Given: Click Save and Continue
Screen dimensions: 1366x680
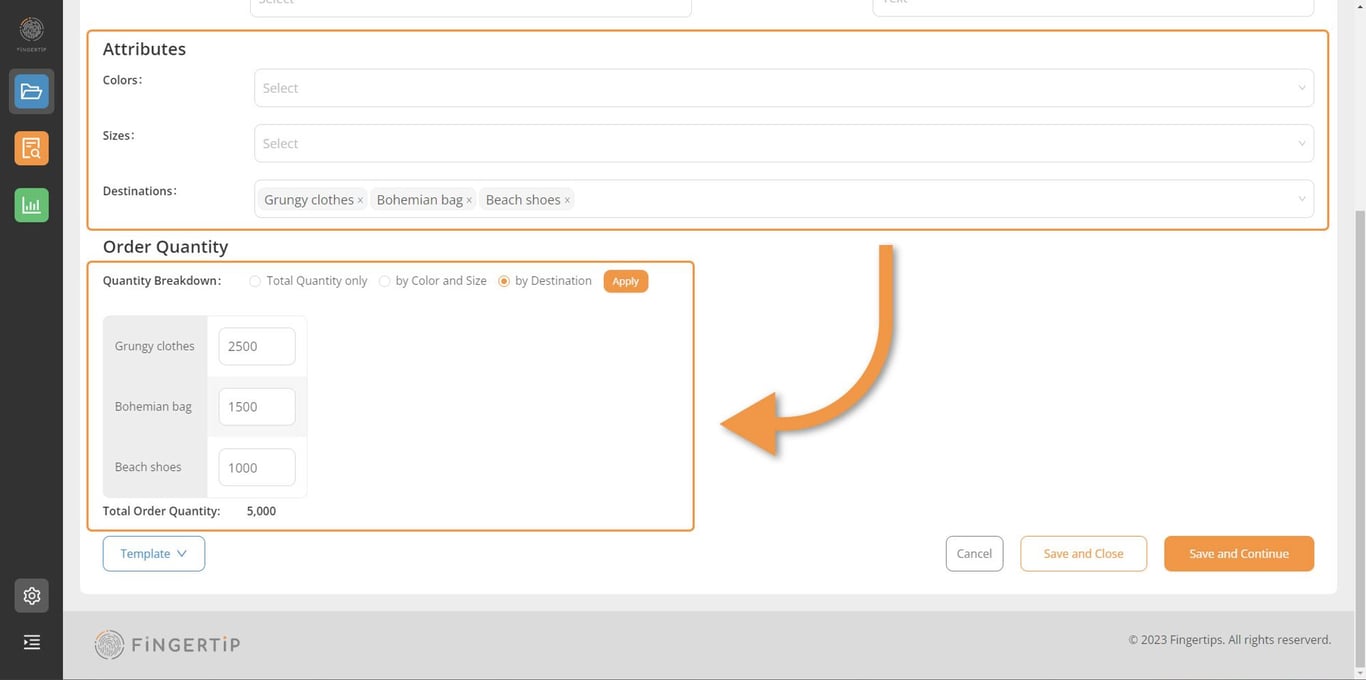Looking at the screenshot, I should [1239, 554].
